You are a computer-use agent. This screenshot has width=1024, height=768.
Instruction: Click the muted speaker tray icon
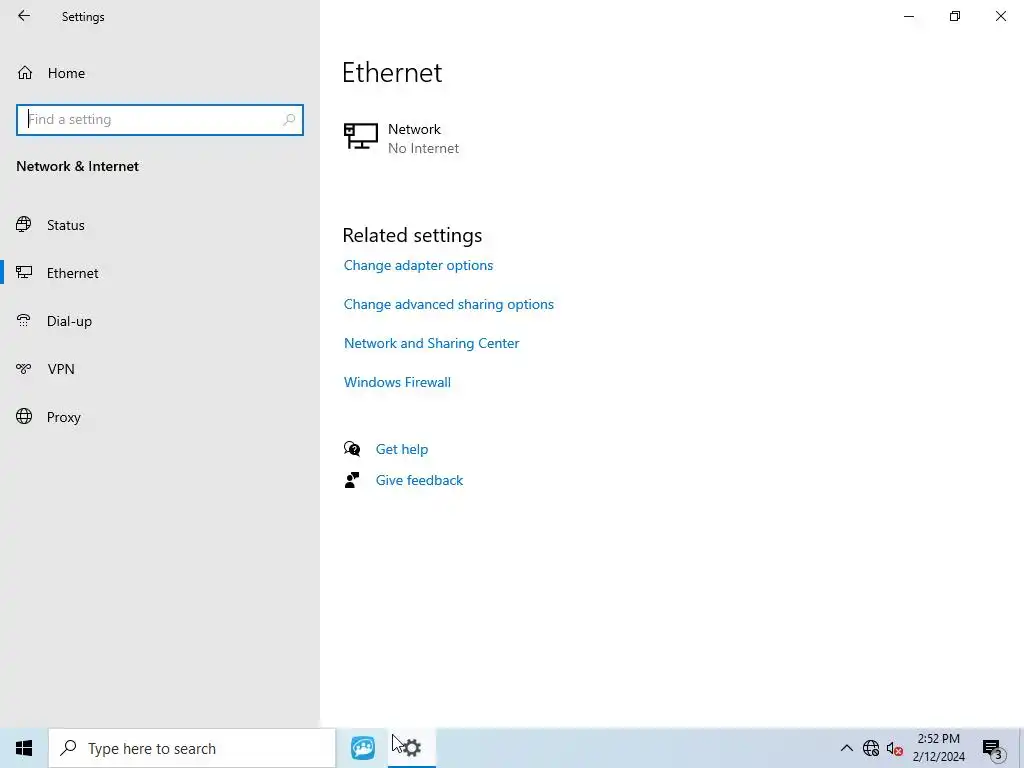(x=895, y=748)
